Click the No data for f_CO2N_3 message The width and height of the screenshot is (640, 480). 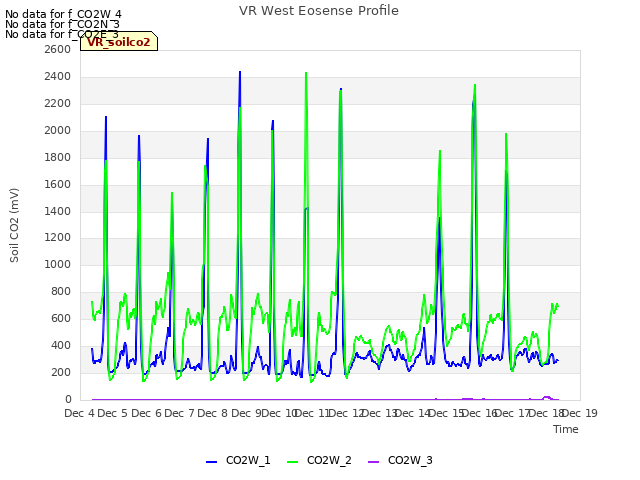[62, 24]
